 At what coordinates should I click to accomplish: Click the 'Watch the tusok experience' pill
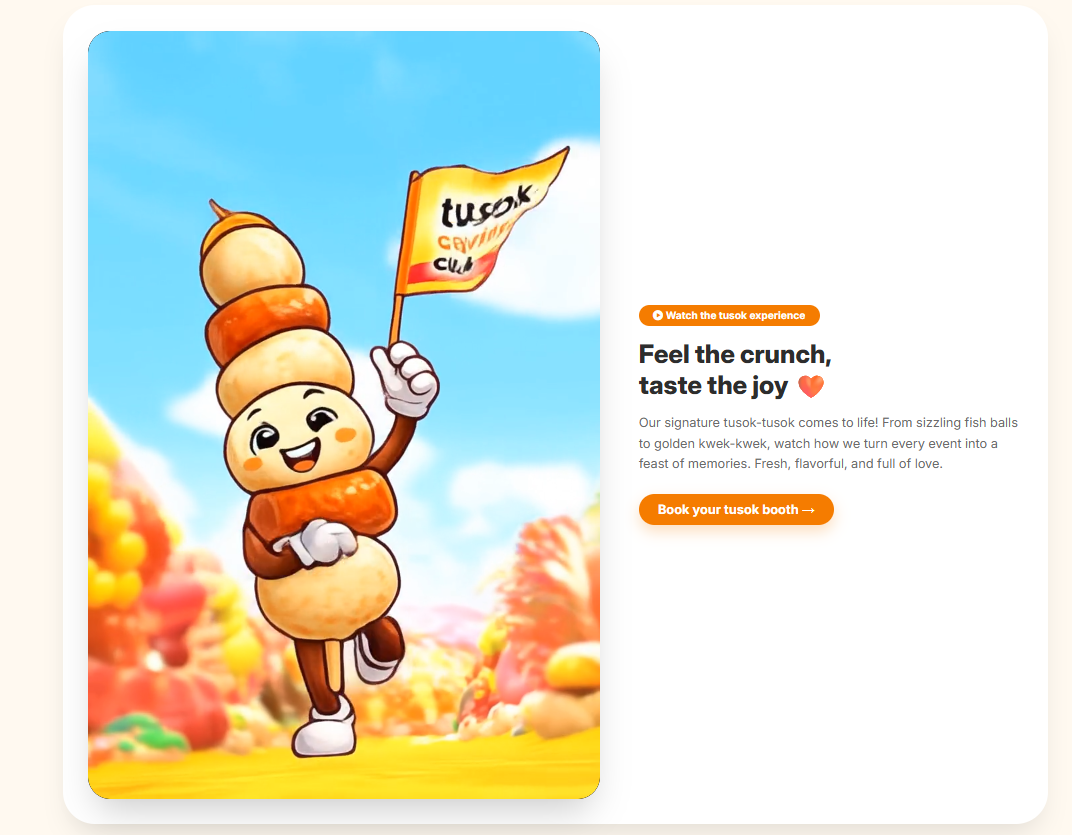pyautogui.click(x=729, y=315)
